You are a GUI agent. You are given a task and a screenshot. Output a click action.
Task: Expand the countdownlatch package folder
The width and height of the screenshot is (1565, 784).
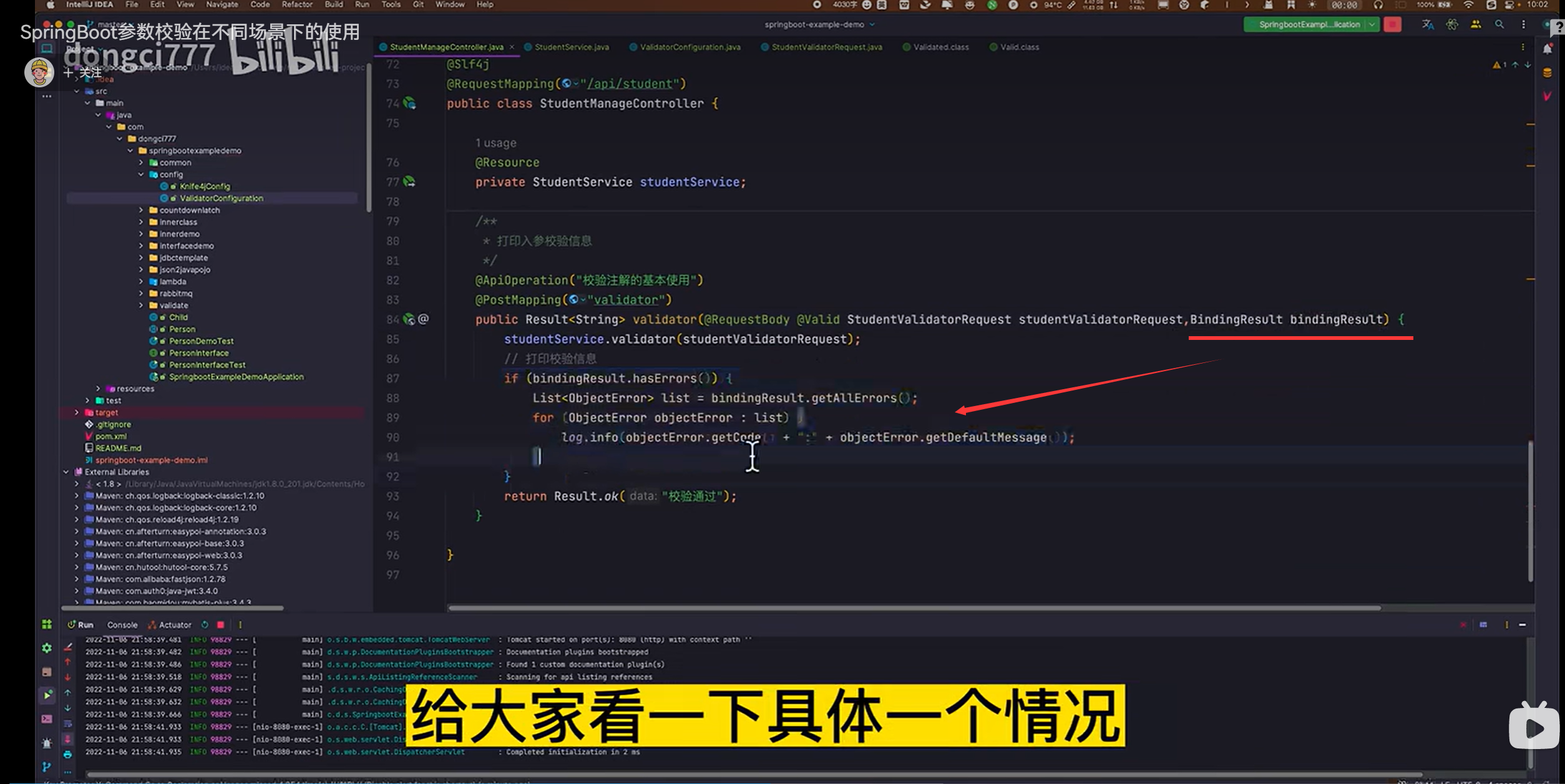pos(141,210)
